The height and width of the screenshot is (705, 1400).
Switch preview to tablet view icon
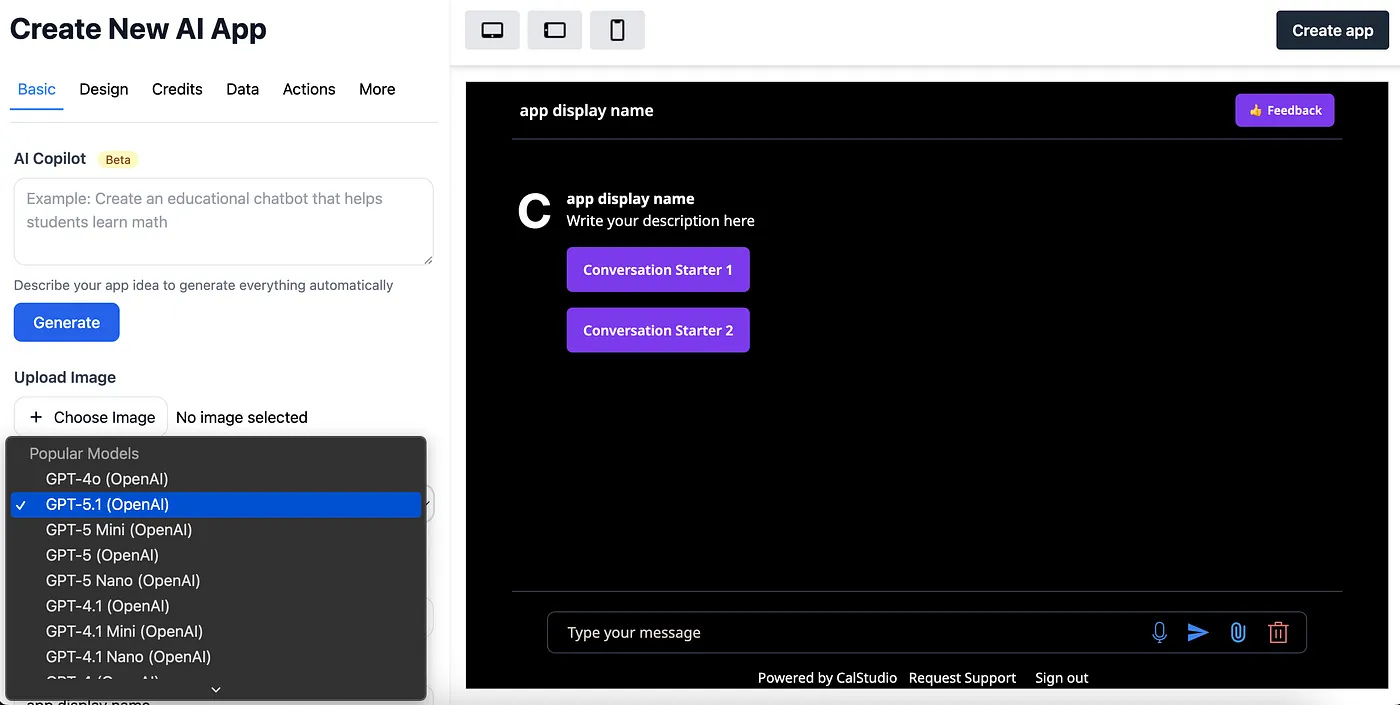click(555, 30)
